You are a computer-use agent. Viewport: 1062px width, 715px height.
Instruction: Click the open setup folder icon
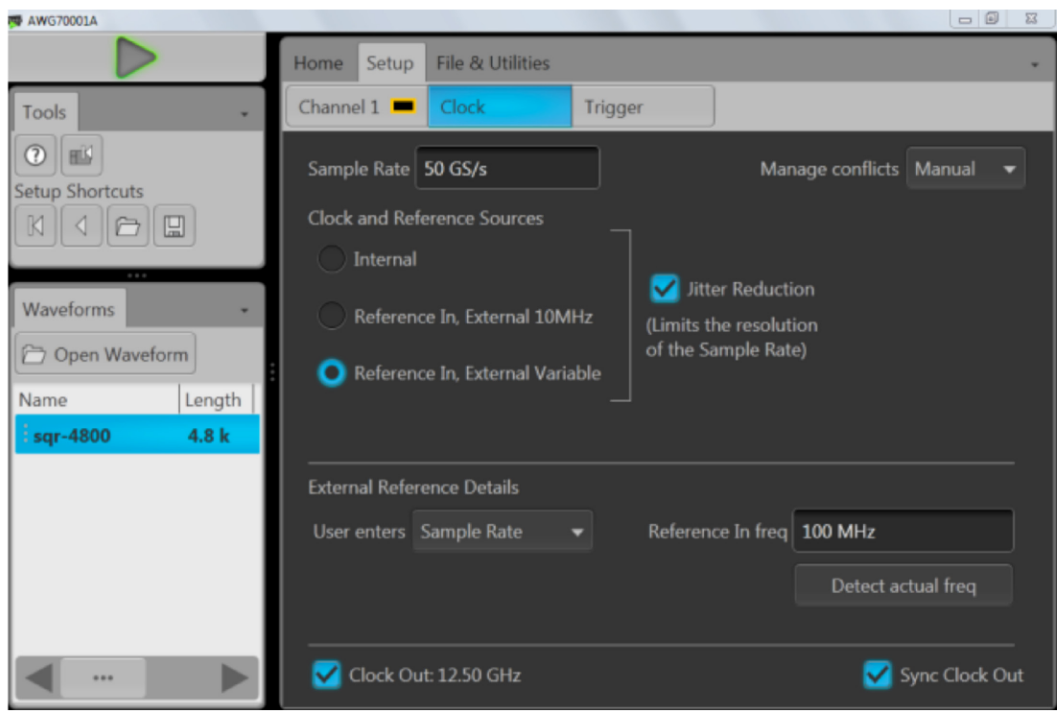127,227
